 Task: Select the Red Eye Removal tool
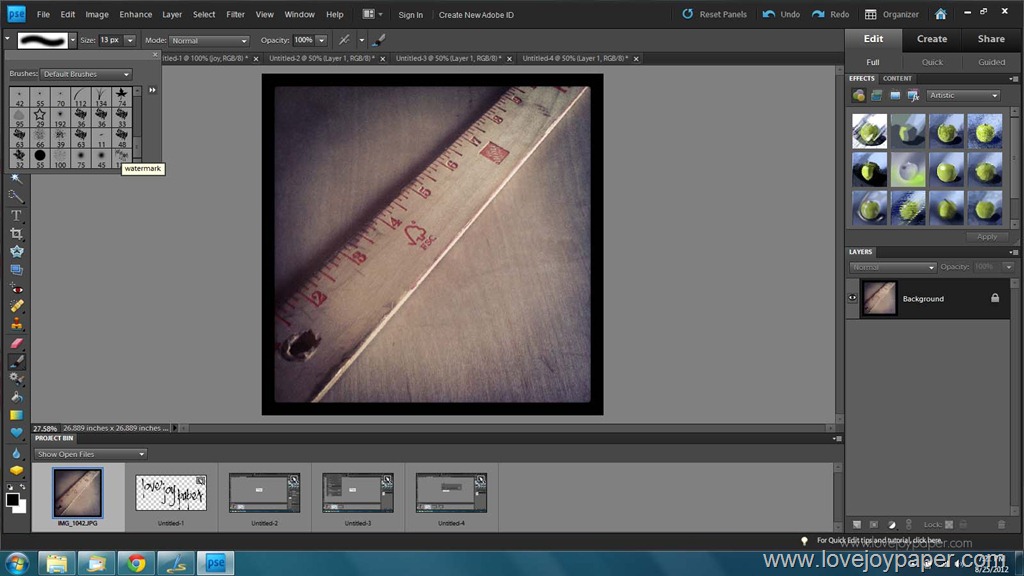pyautogui.click(x=16, y=288)
